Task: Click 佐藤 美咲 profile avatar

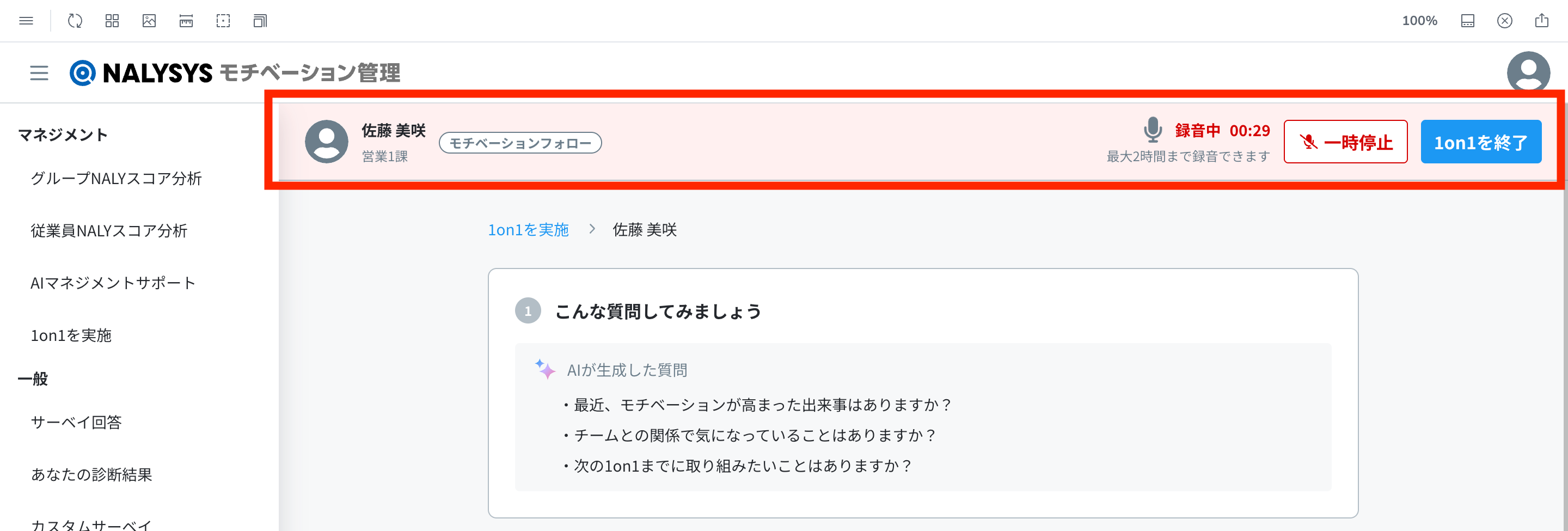Action: click(327, 141)
